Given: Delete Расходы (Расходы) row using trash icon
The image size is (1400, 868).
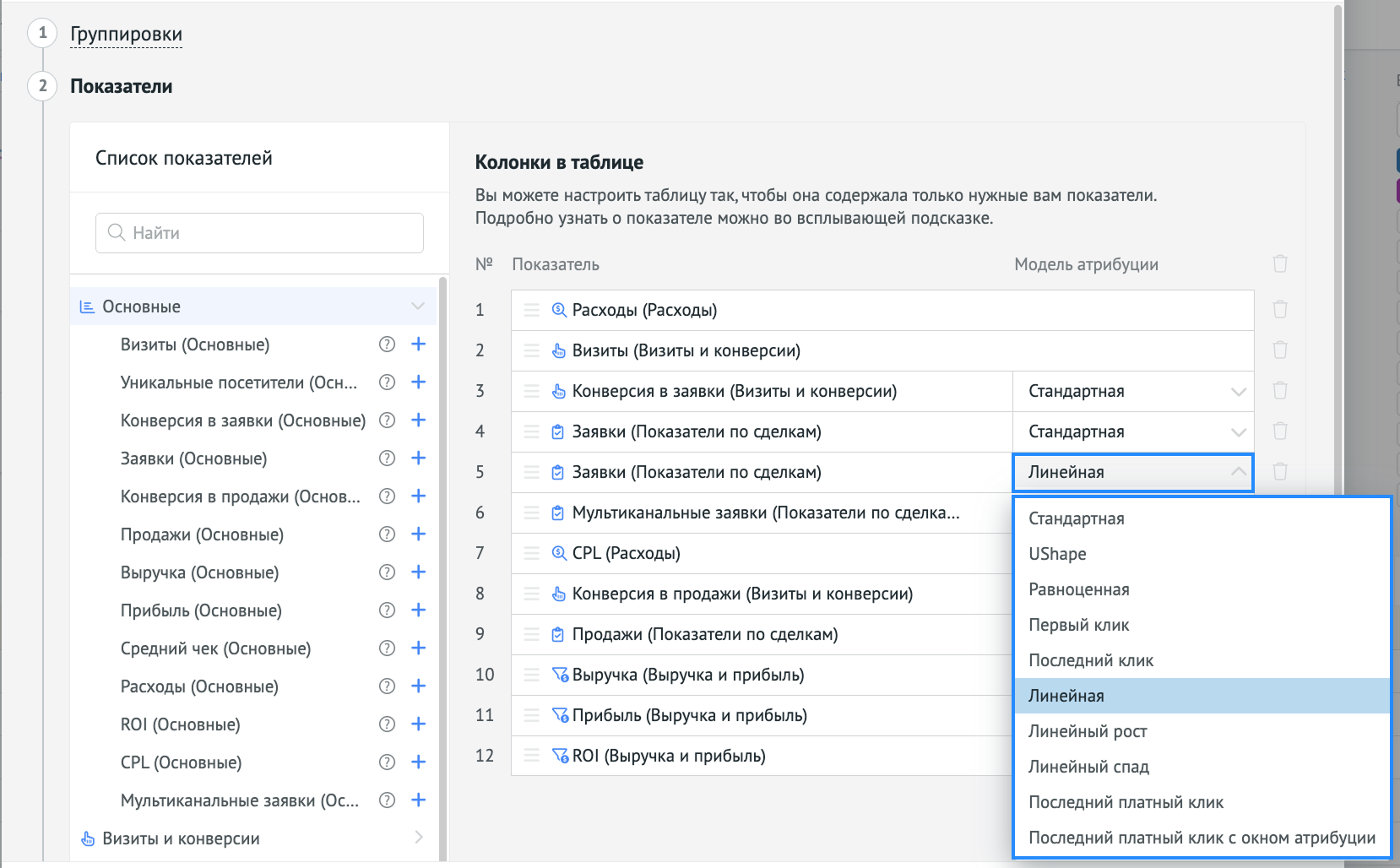Looking at the screenshot, I should coord(1279,310).
